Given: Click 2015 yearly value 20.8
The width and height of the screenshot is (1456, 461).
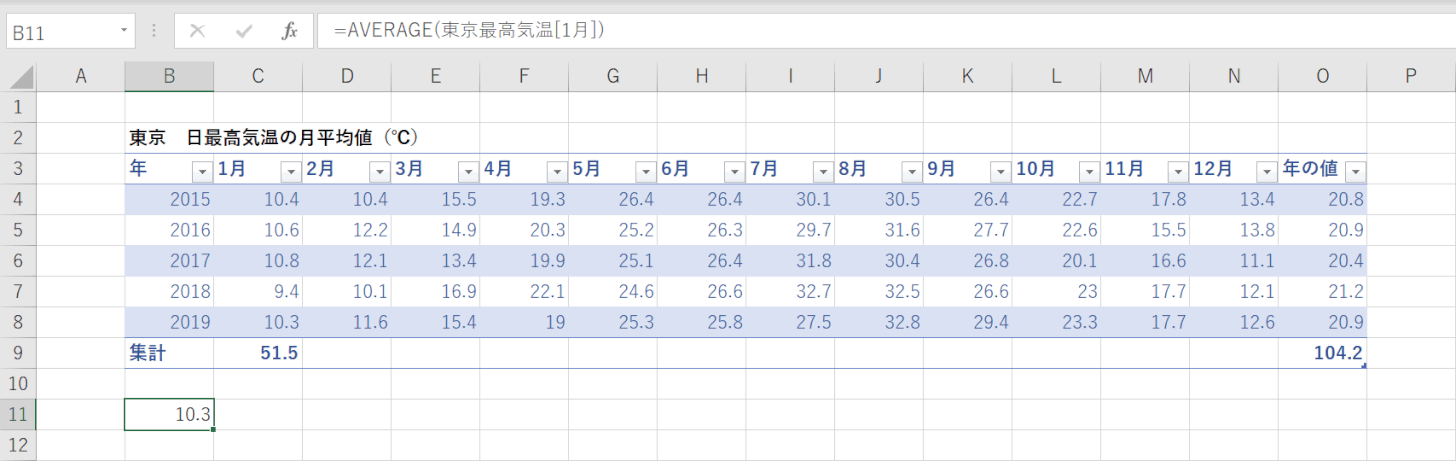Looking at the screenshot, I should coord(1323,199).
